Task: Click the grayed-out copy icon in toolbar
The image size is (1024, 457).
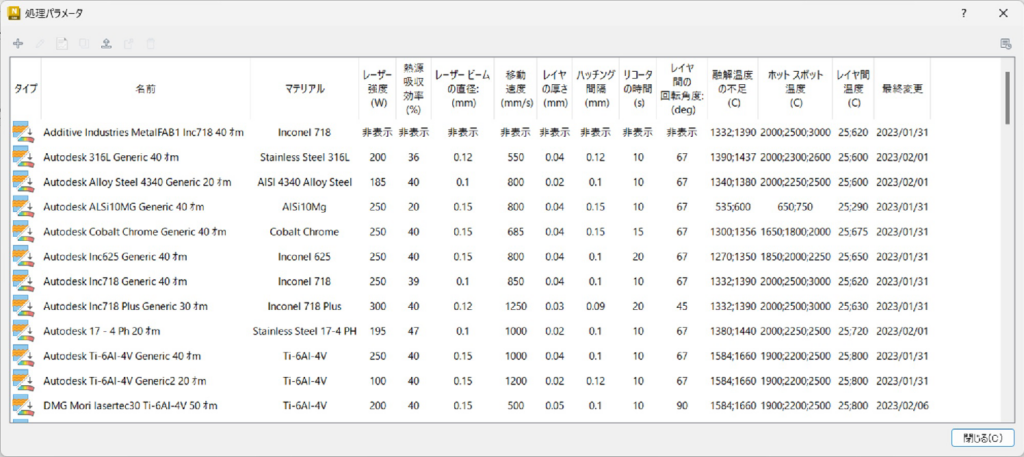Action: 84,44
